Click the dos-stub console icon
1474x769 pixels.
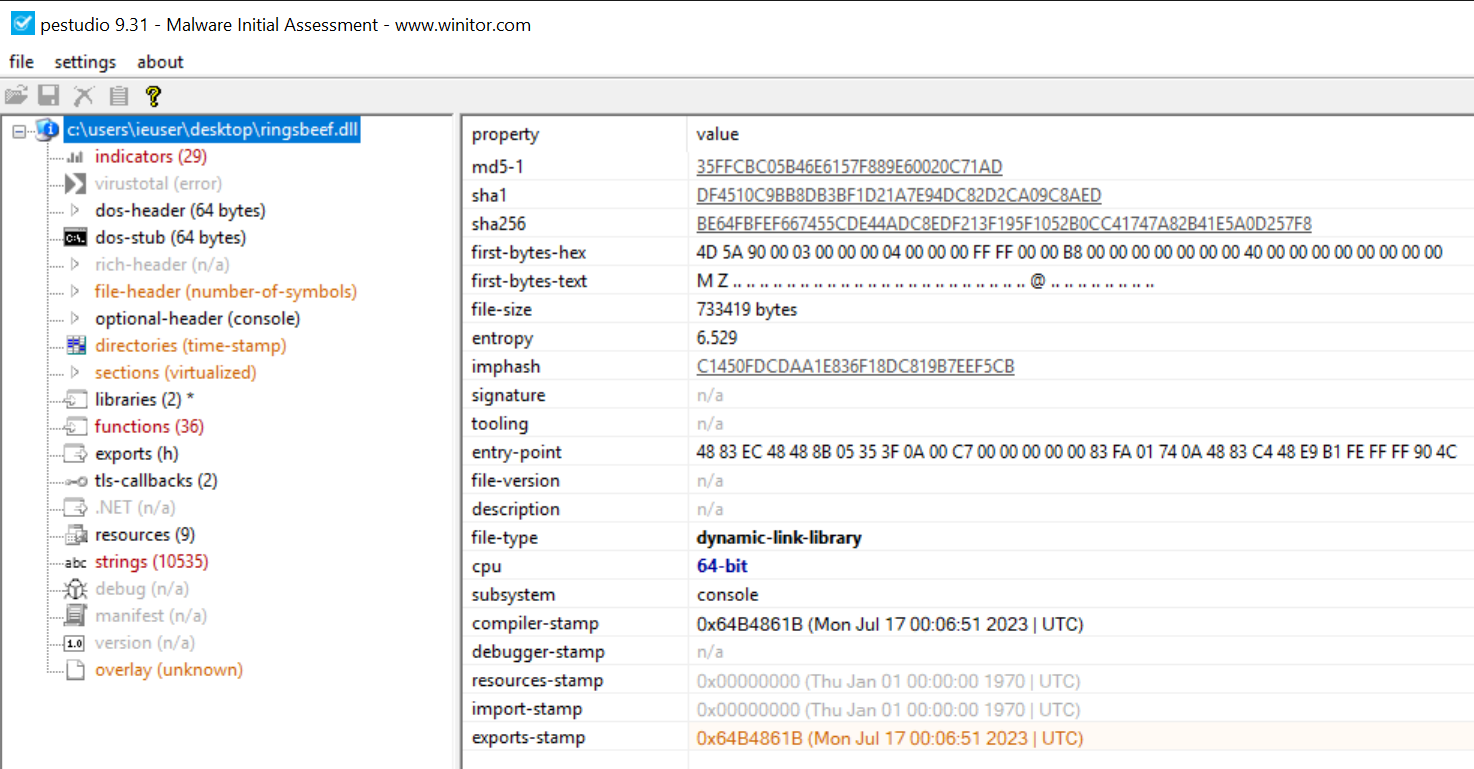pyautogui.click(x=75, y=238)
